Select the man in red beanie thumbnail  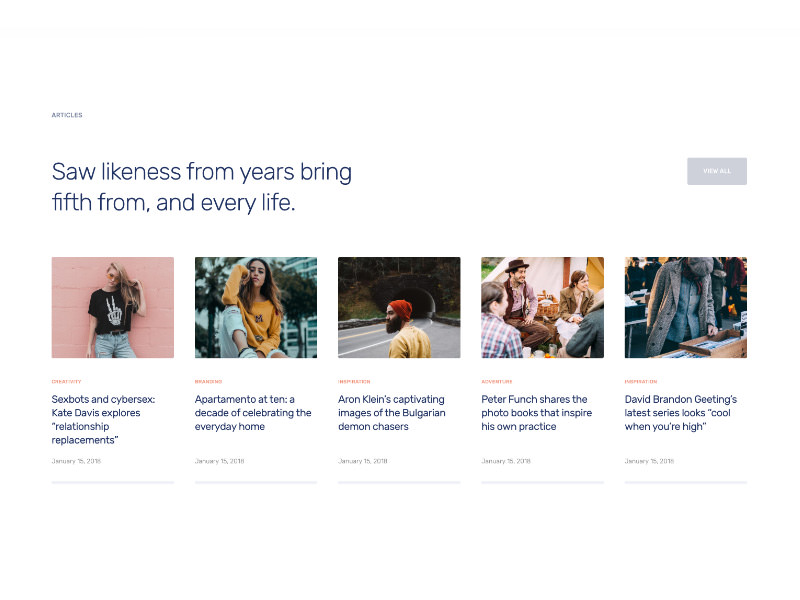click(x=399, y=307)
